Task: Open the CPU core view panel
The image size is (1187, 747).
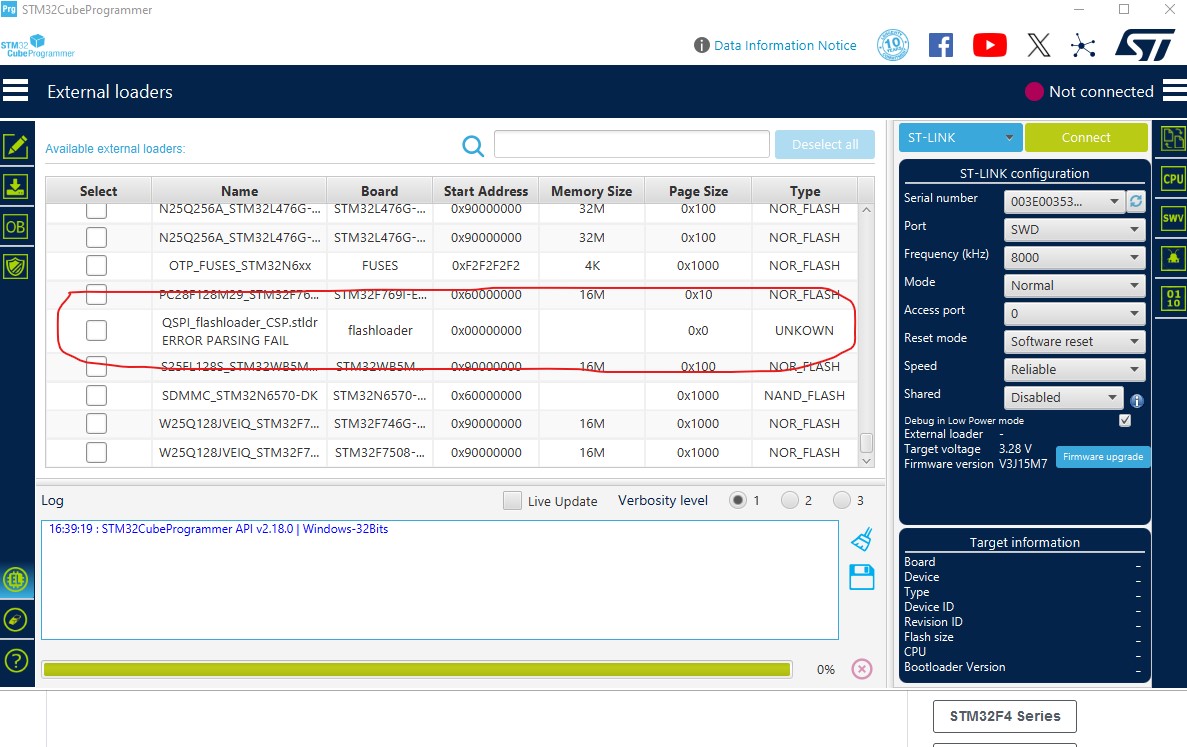Action: pos(1171,180)
